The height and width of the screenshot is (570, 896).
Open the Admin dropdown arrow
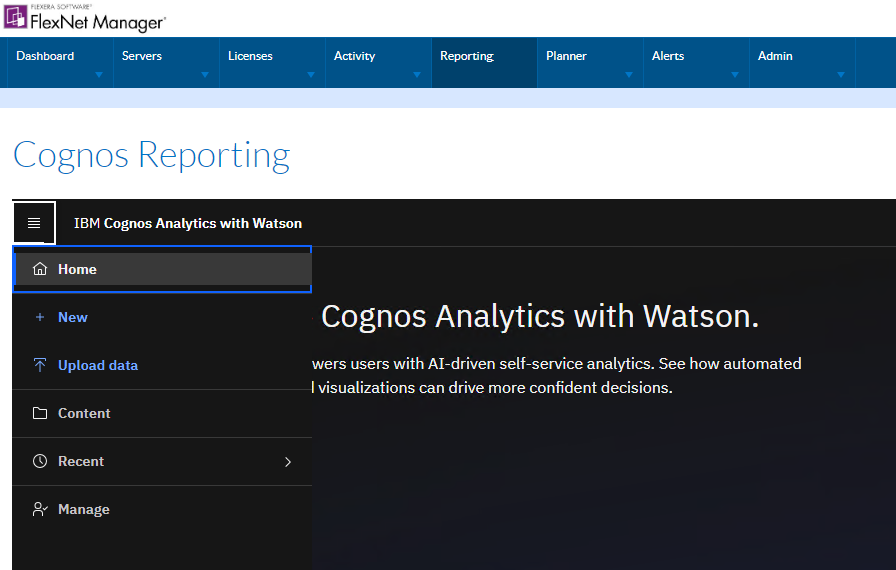841,75
